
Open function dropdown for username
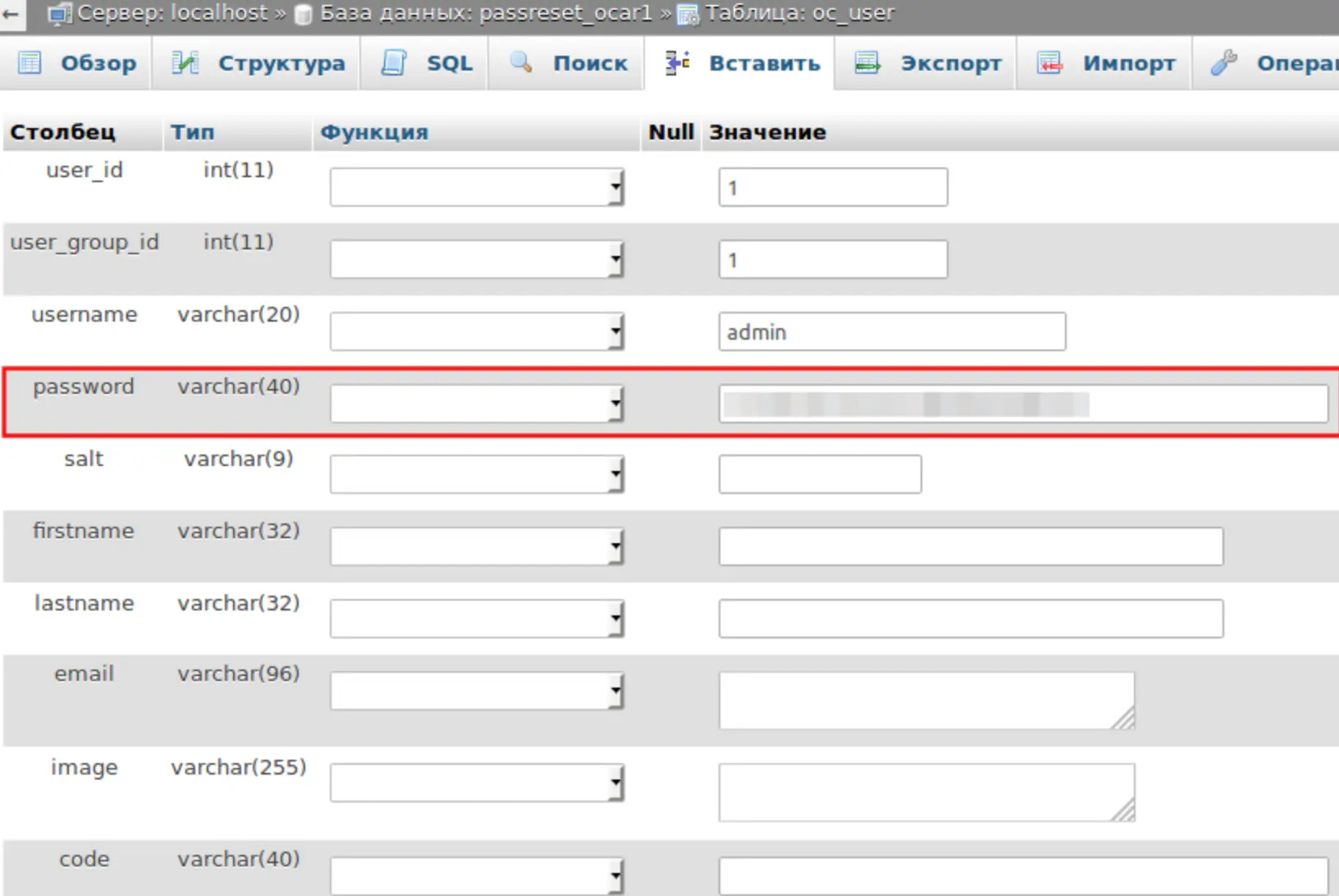pos(477,331)
